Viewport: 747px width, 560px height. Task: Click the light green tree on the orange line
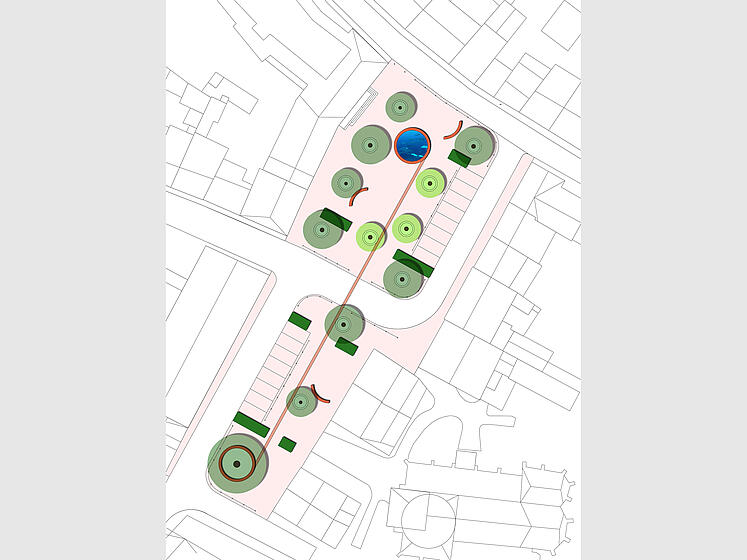click(371, 236)
